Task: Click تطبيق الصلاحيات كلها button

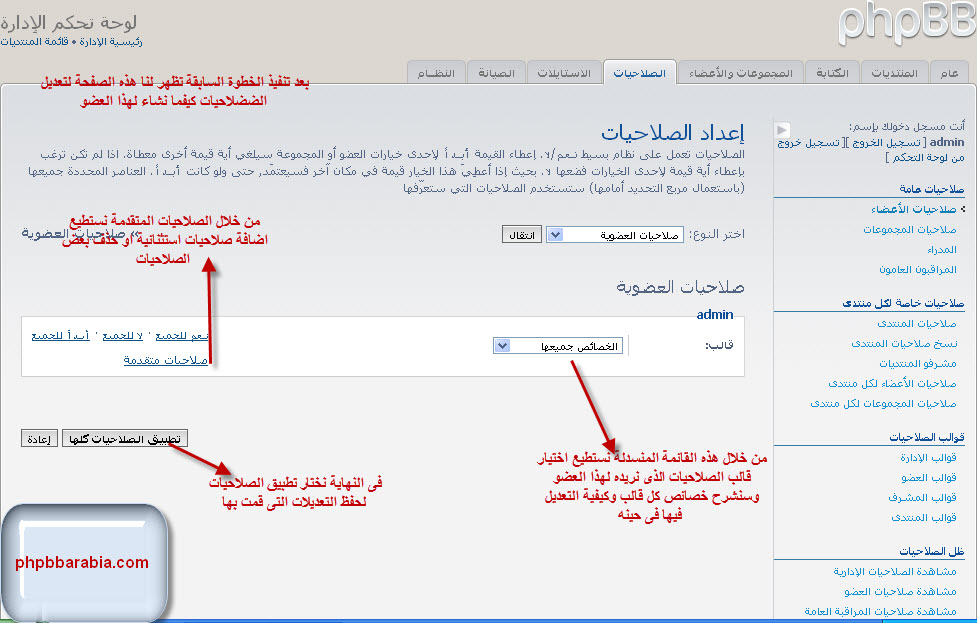Action: tap(125, 439)
